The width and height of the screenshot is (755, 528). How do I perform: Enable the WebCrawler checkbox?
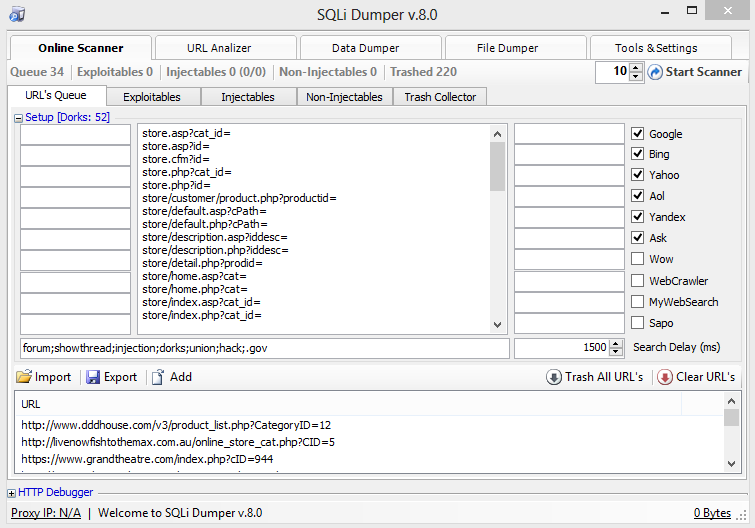coord(638,280)
